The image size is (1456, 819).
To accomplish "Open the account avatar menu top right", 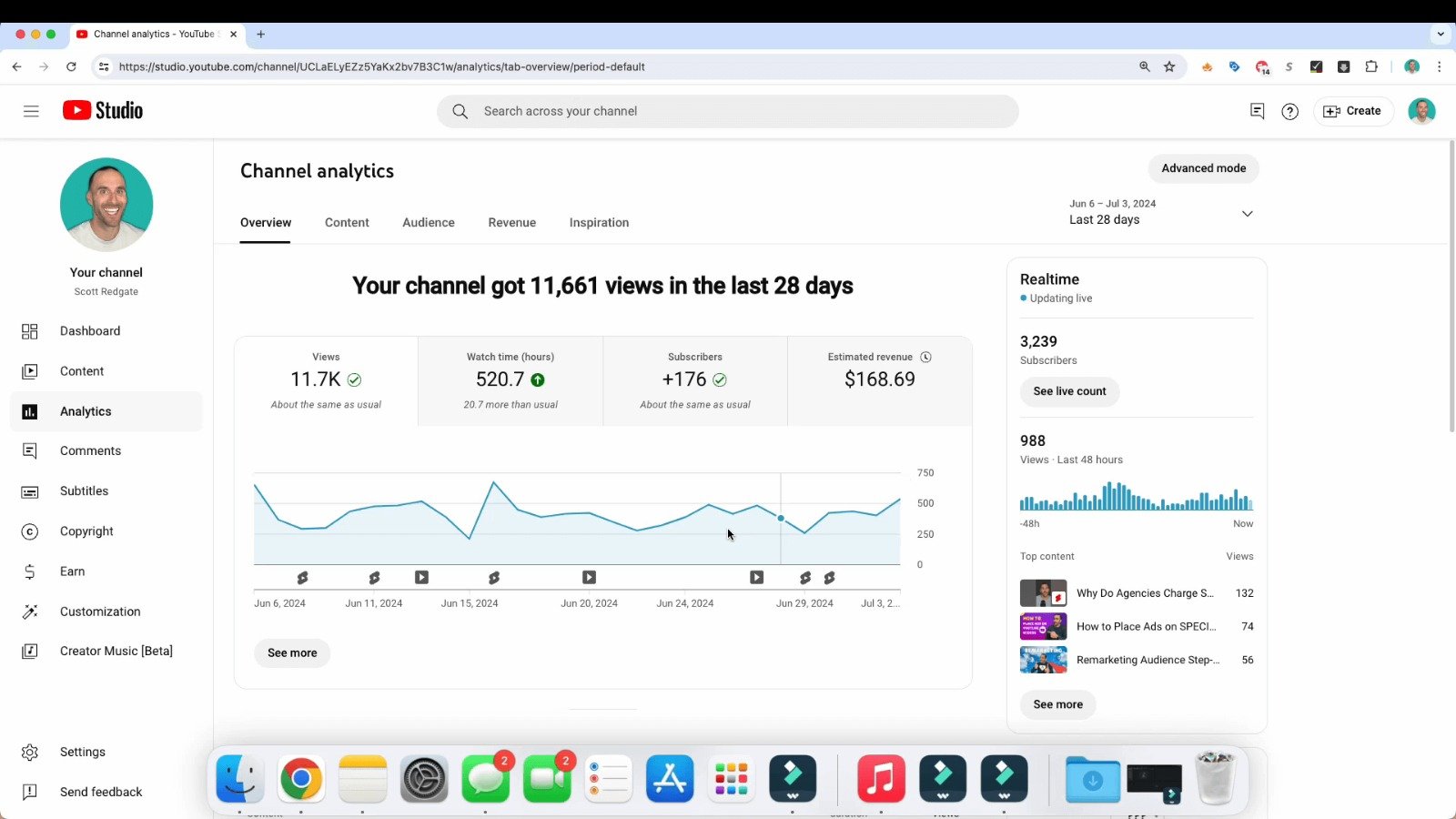I will 1421,111.
